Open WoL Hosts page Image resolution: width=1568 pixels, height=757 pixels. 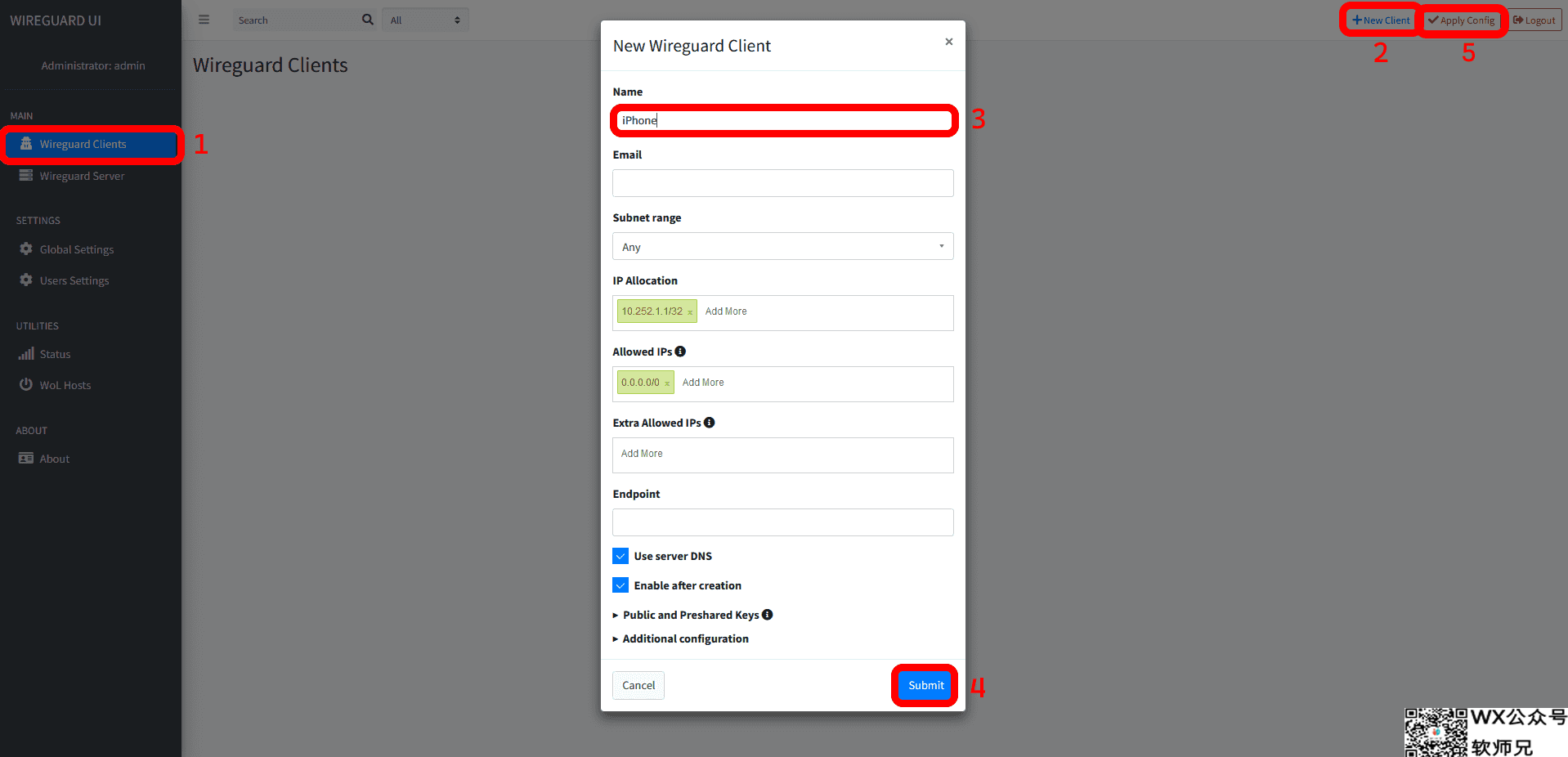[x=91, y=385]
